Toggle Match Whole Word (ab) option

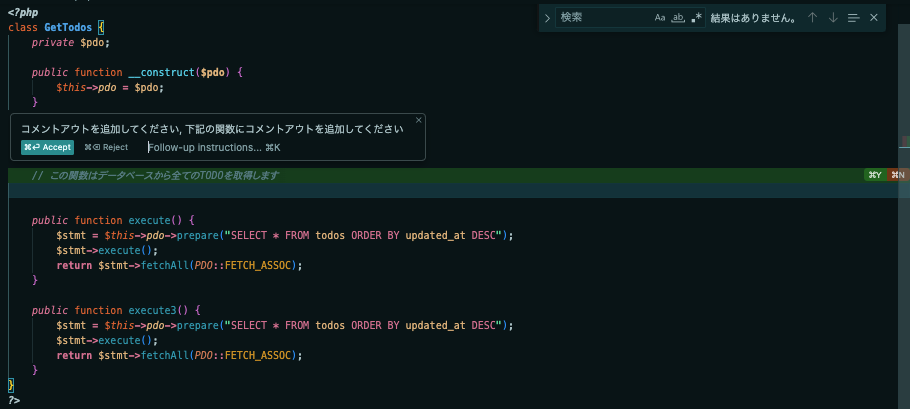coord(677,18)
